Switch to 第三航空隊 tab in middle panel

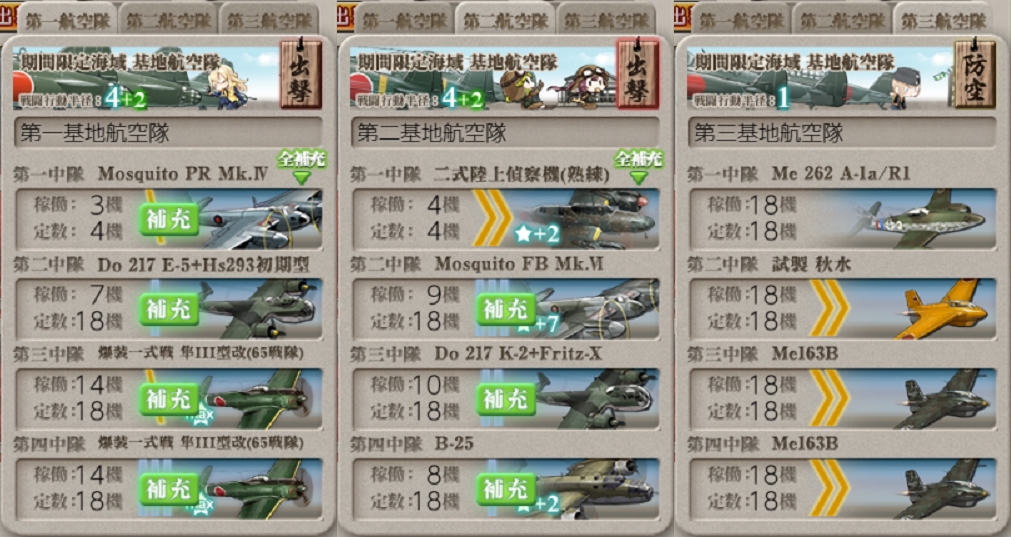[607, 20]
